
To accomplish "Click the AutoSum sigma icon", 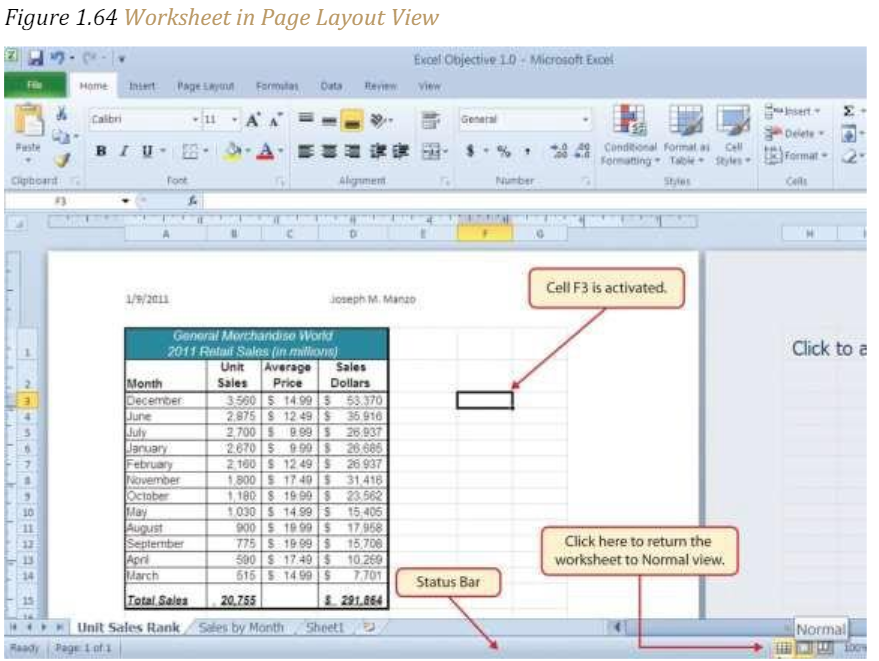I will [849, 111].
